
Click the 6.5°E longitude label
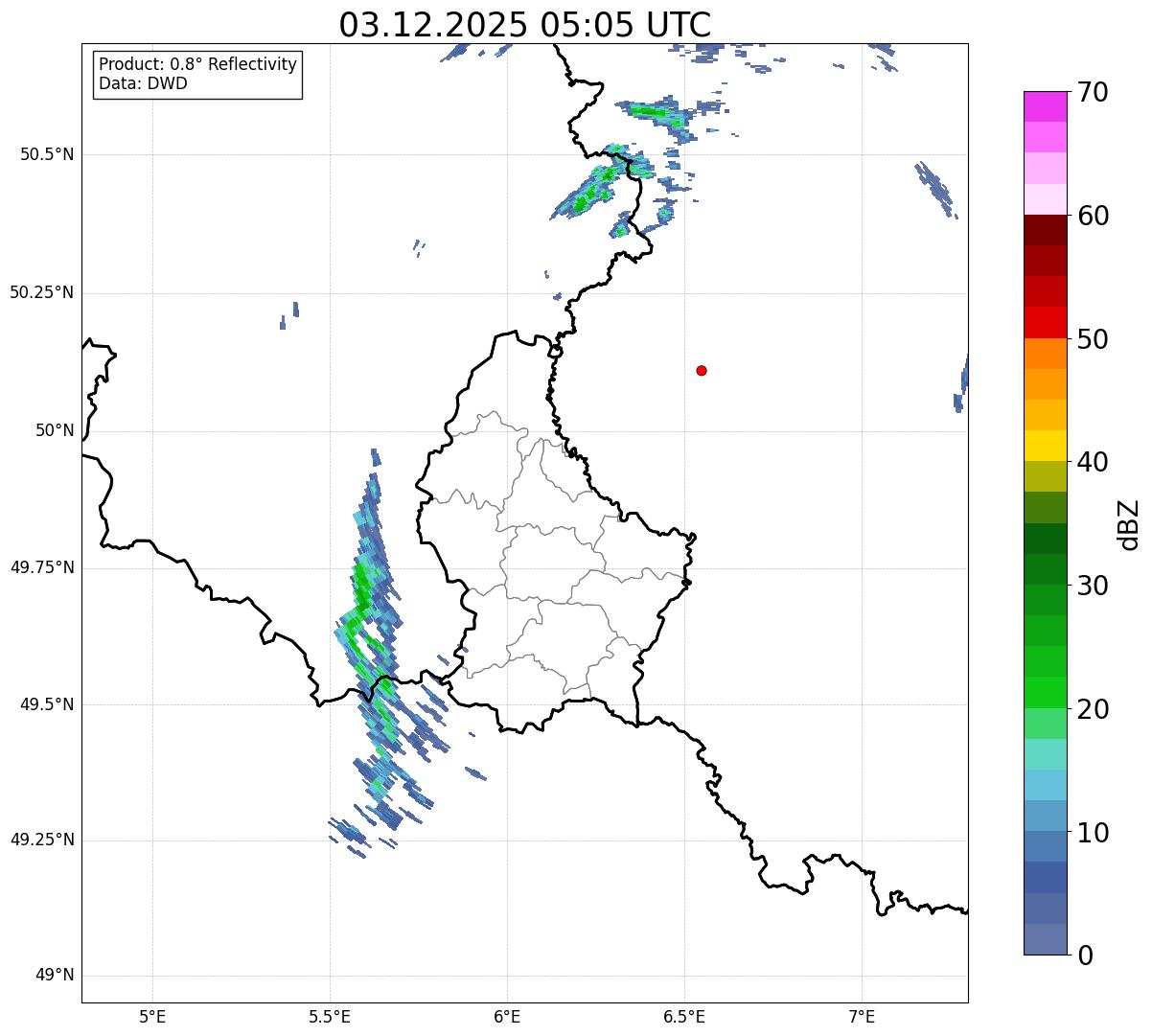coord(684,1016)
